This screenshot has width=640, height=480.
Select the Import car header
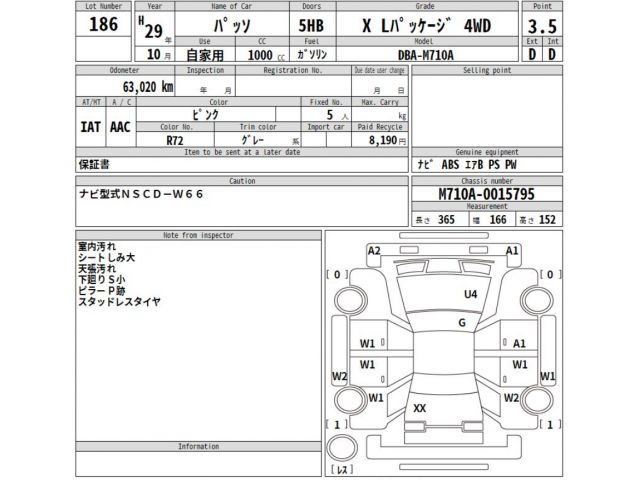pos(326,127)
